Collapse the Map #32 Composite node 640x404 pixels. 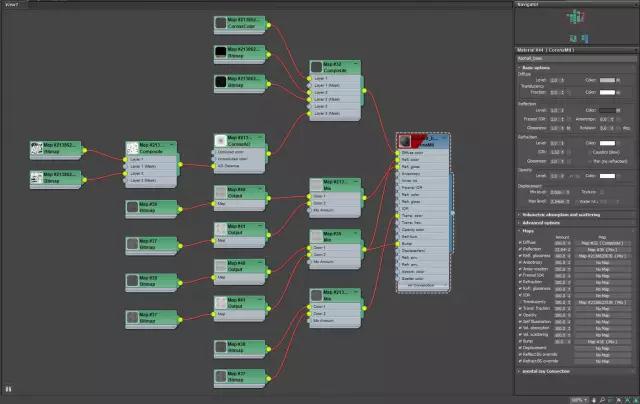click(x=356, y=64)
